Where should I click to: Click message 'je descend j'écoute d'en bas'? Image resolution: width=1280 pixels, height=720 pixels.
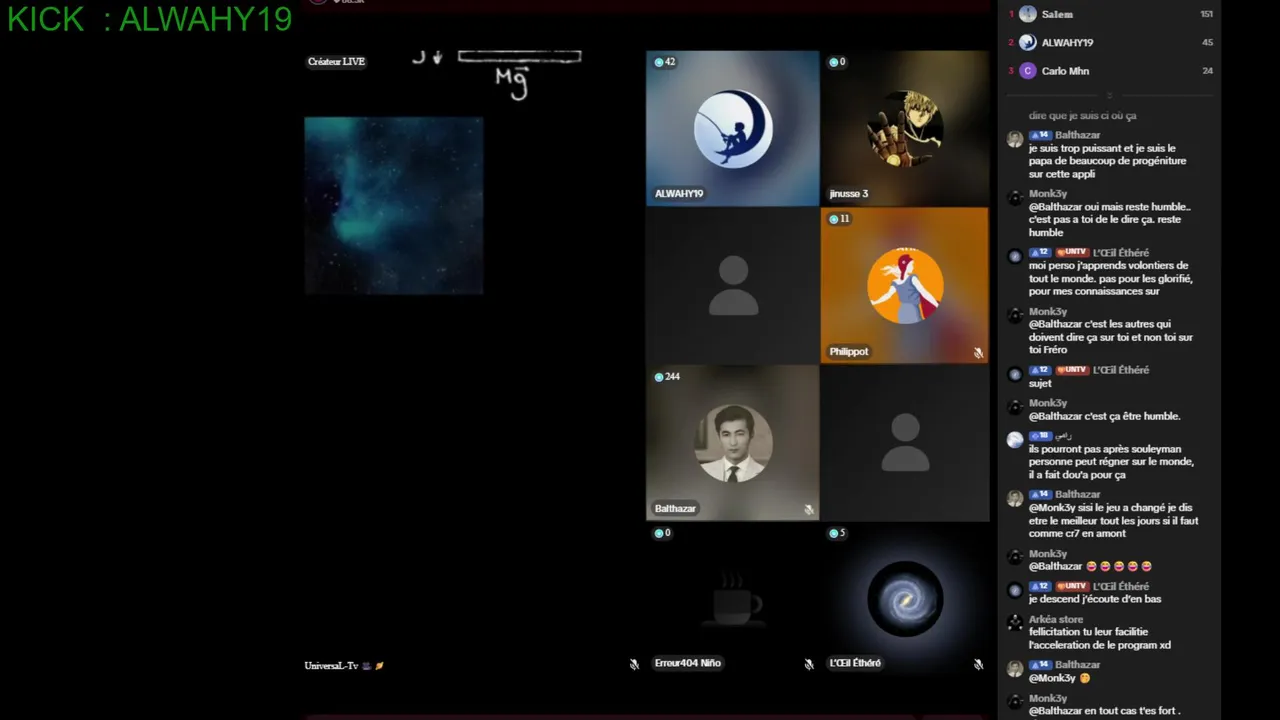pos(1095,599)
